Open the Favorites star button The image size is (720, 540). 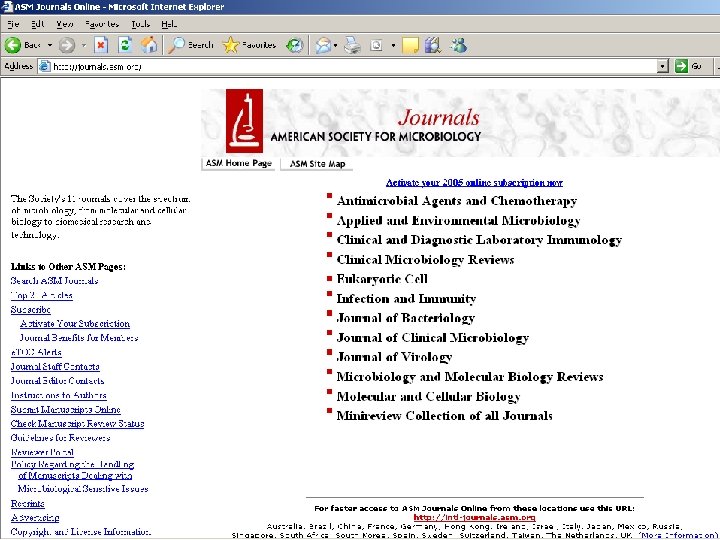coord(249,45)
